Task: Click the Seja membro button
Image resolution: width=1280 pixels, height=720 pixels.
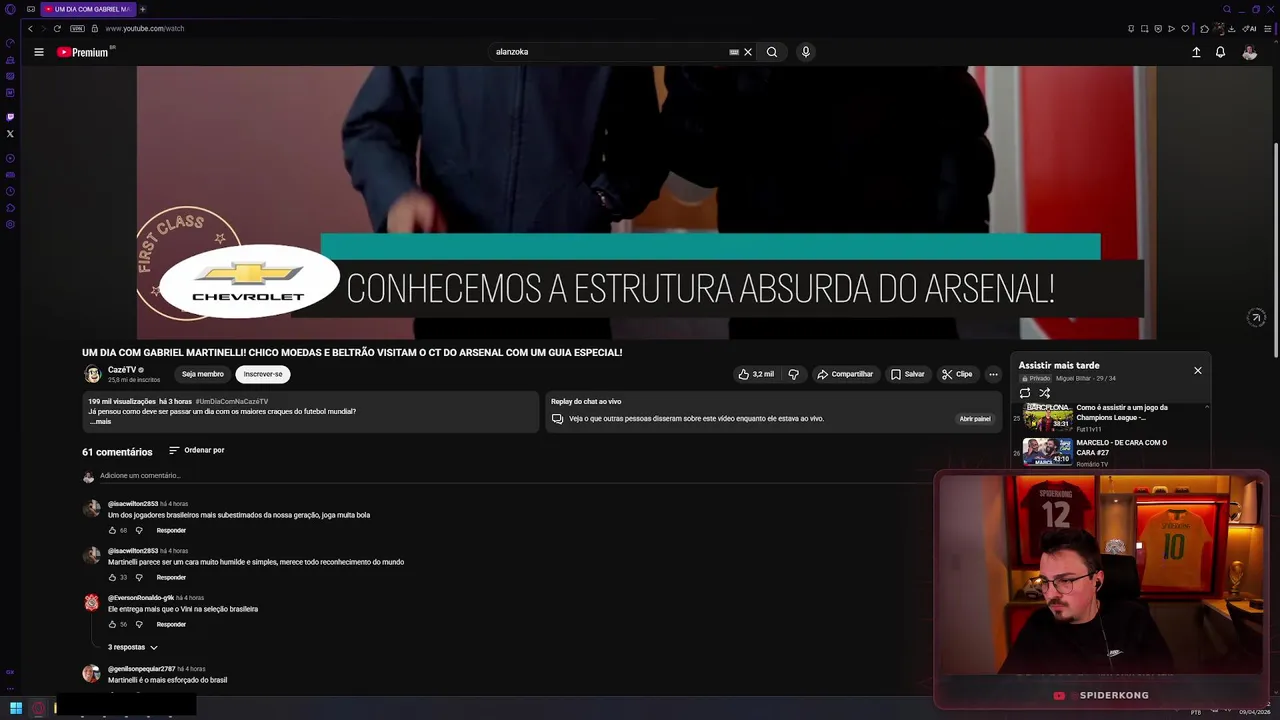Action: [x=203, y=374]
